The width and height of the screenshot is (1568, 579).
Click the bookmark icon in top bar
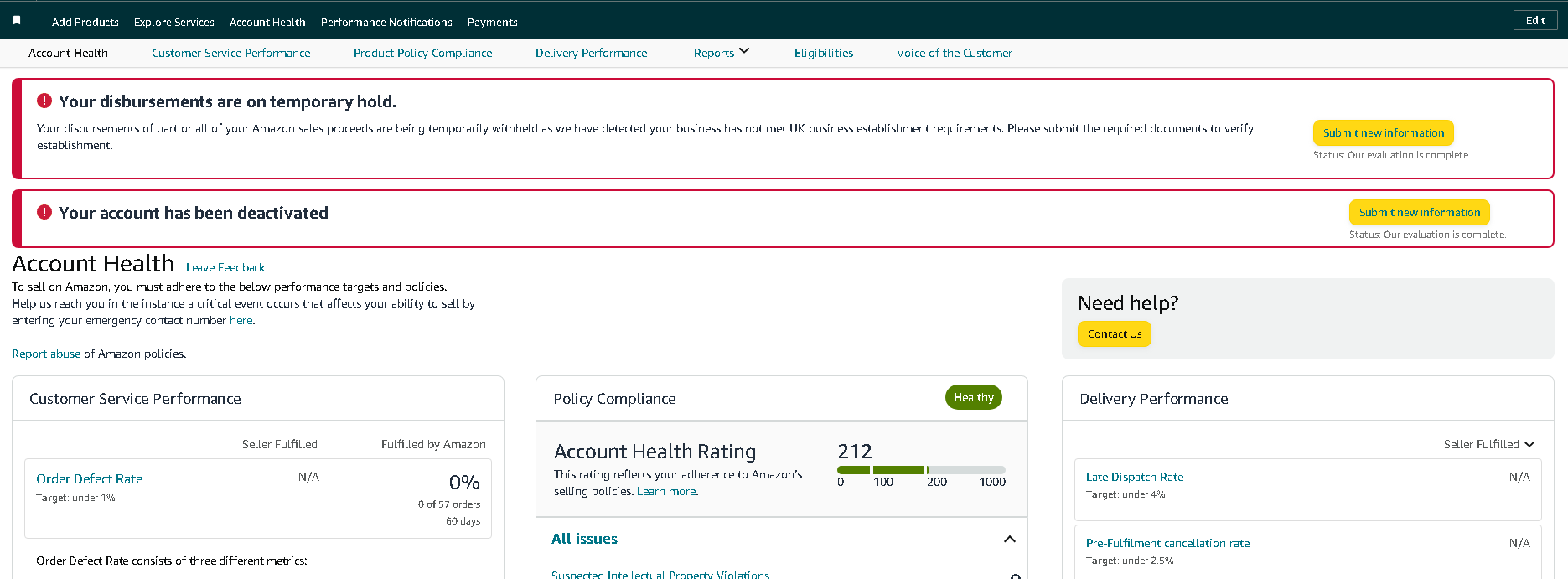[17, 20]
